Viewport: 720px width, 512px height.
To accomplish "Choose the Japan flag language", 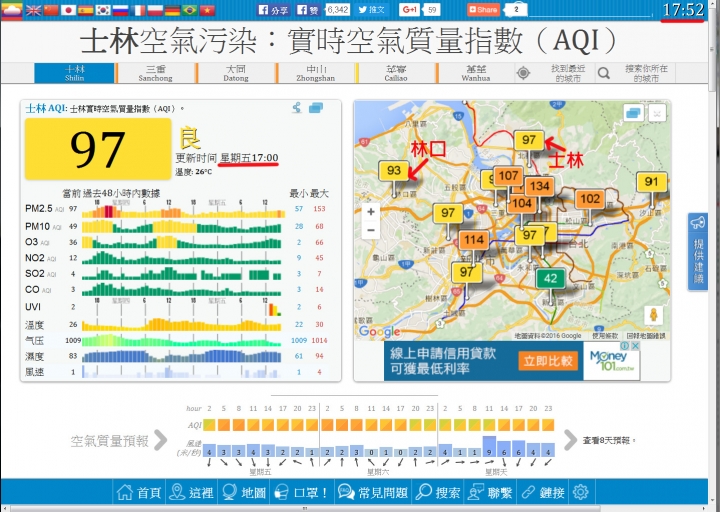I will pos(68,10).
